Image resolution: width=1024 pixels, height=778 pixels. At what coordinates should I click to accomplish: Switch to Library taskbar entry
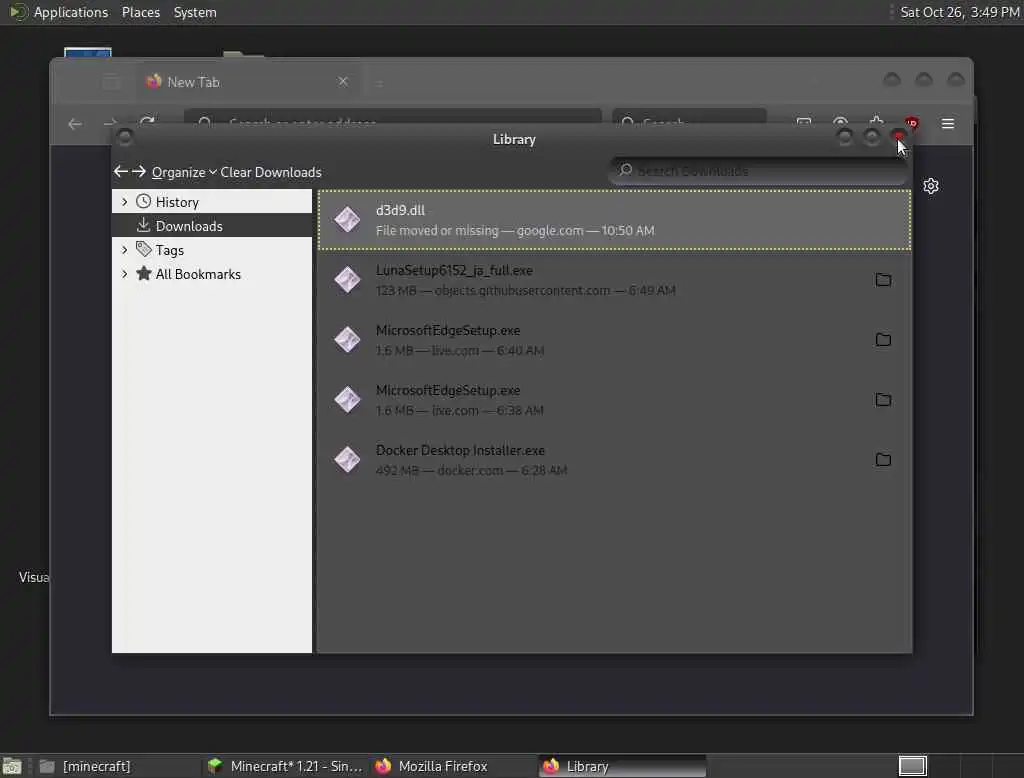click(622, 766)
